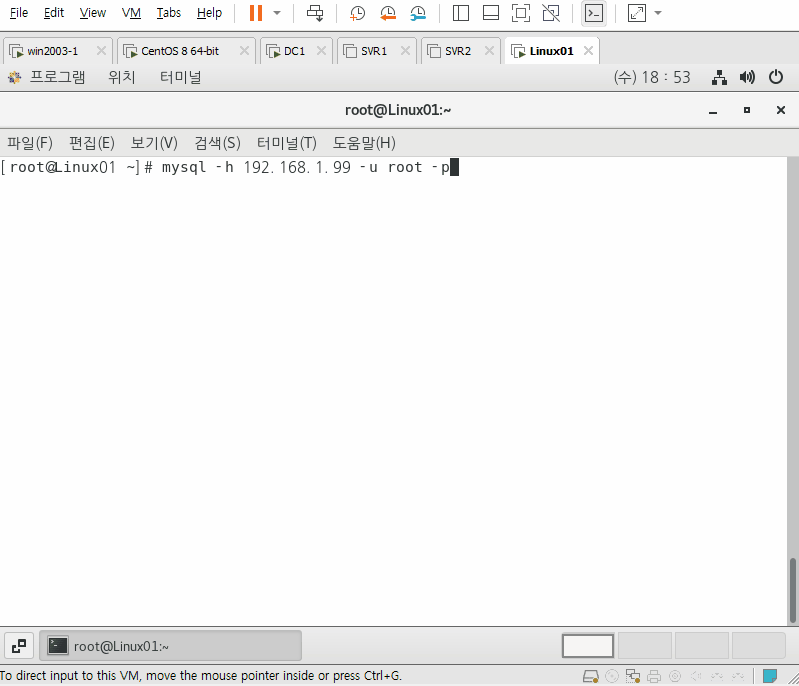Switch to the win2003-1 tab

tap(52, 51)
